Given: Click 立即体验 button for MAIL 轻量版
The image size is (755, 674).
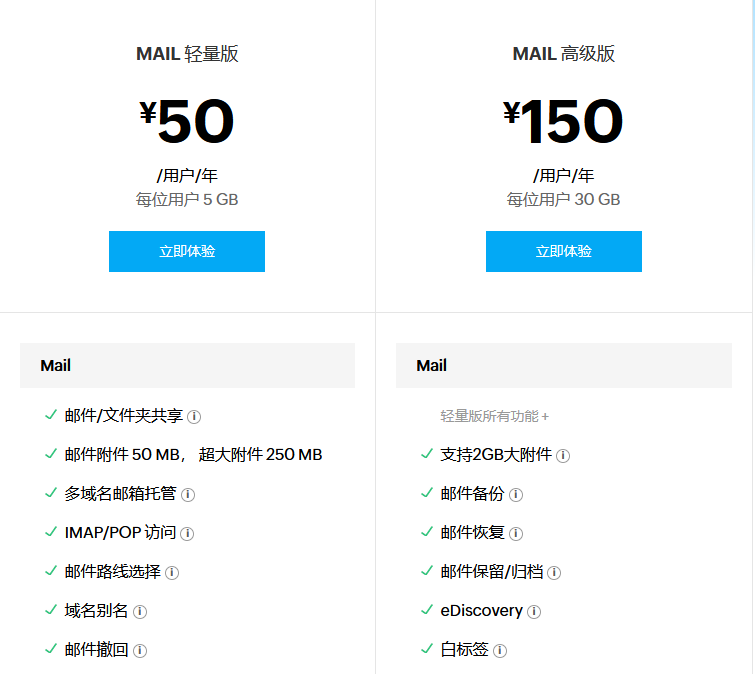Looking at the screenshot, I should 187,251.
